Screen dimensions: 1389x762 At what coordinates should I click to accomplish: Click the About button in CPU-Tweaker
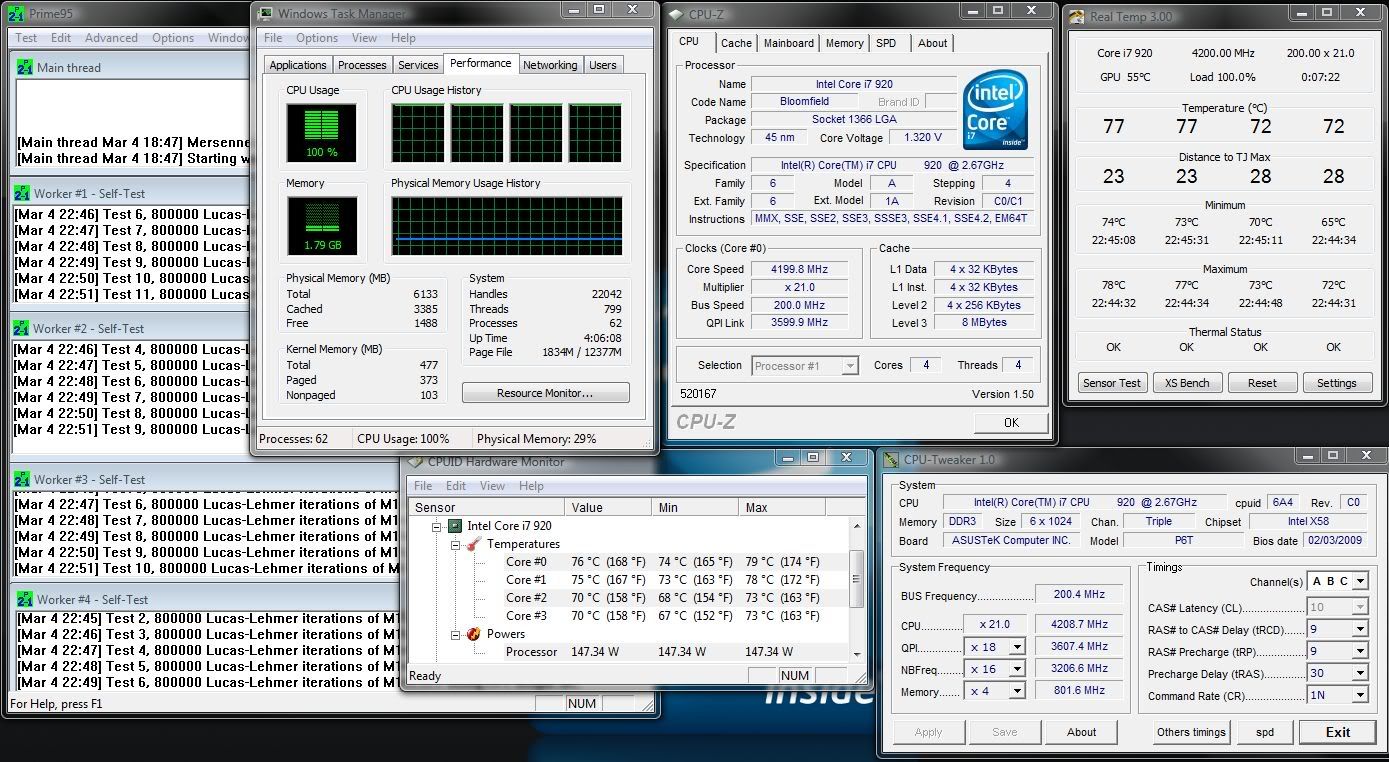[x=1081, y=732]
